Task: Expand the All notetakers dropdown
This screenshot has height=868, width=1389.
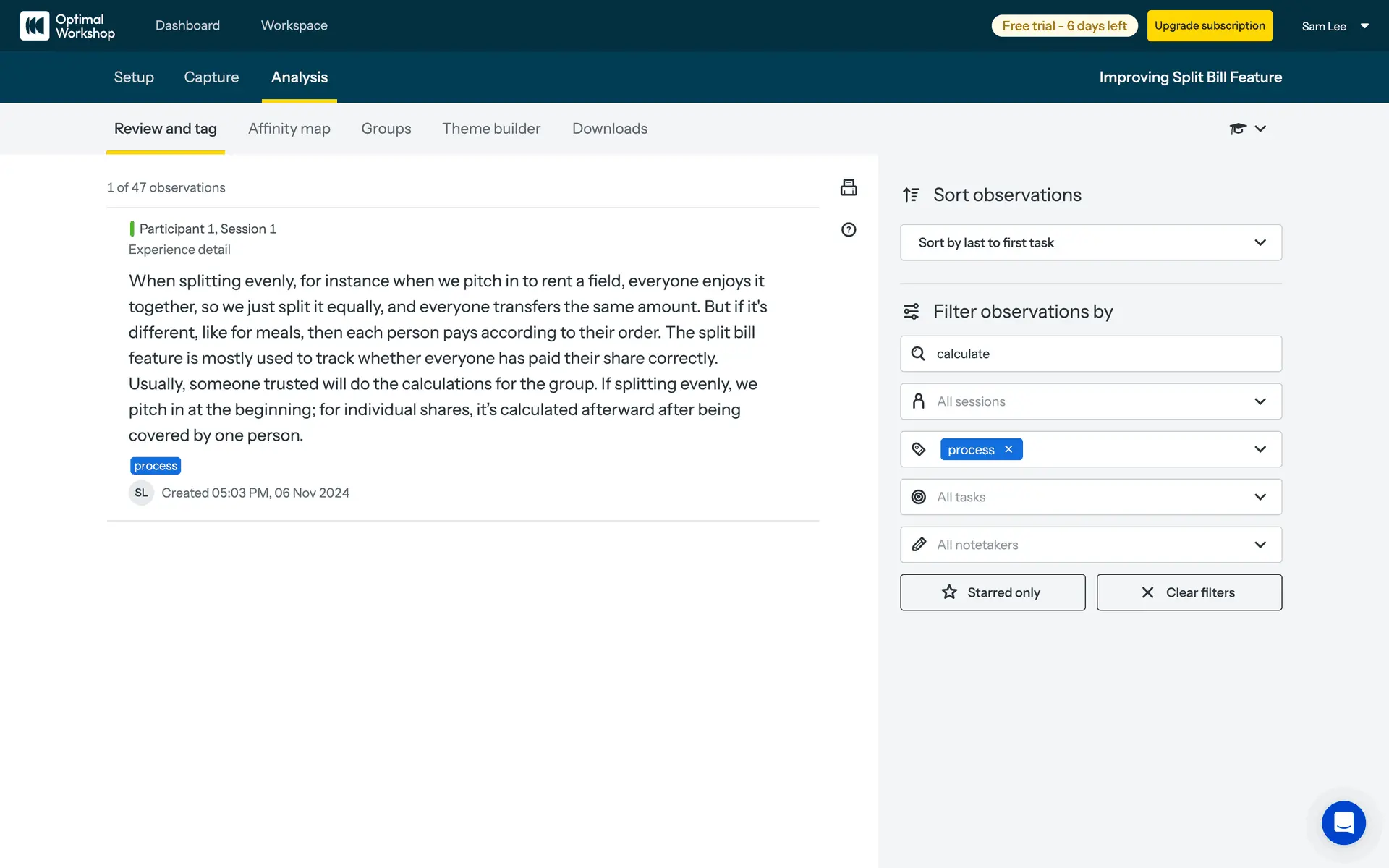Action: pyautogui.click(x=1090, y=545)
